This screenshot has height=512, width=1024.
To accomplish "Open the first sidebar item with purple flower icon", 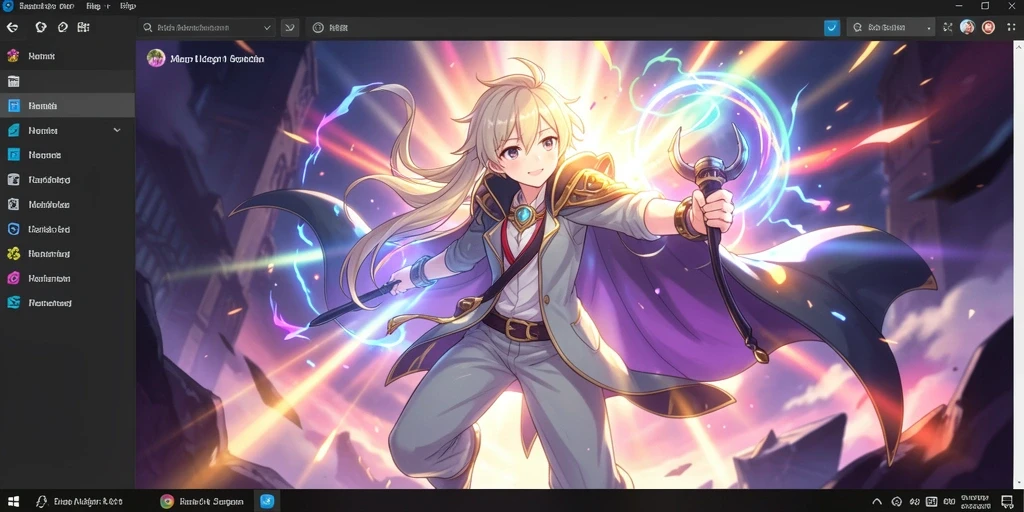I will tap(67, 56).
